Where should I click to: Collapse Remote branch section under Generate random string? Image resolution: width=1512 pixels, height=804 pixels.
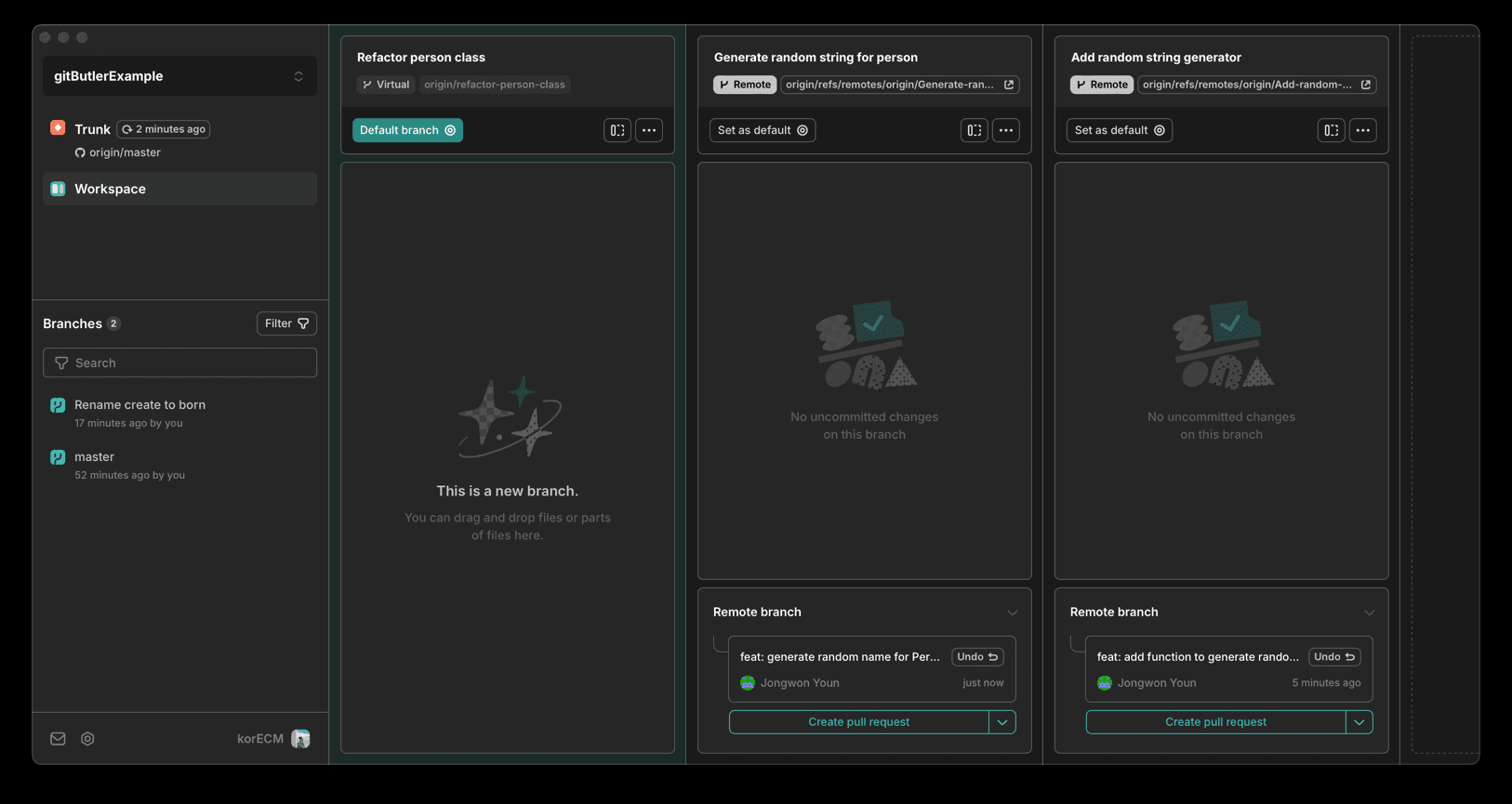(x=1013, y=613)
